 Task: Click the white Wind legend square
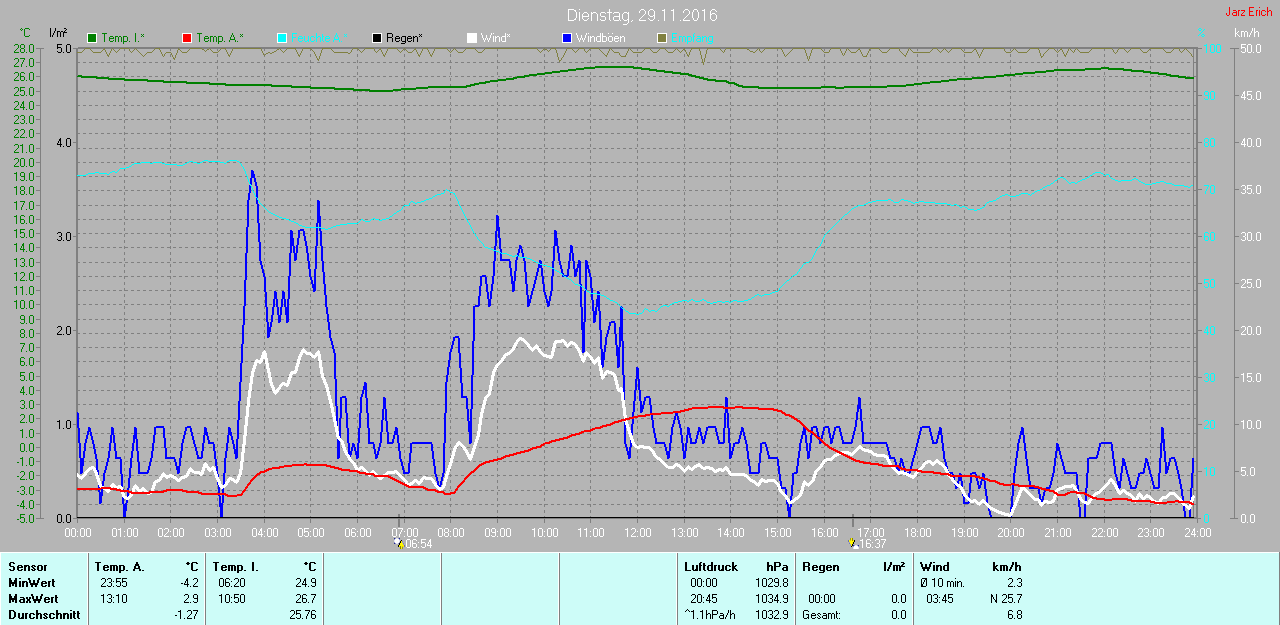click(x=472, y=38)
